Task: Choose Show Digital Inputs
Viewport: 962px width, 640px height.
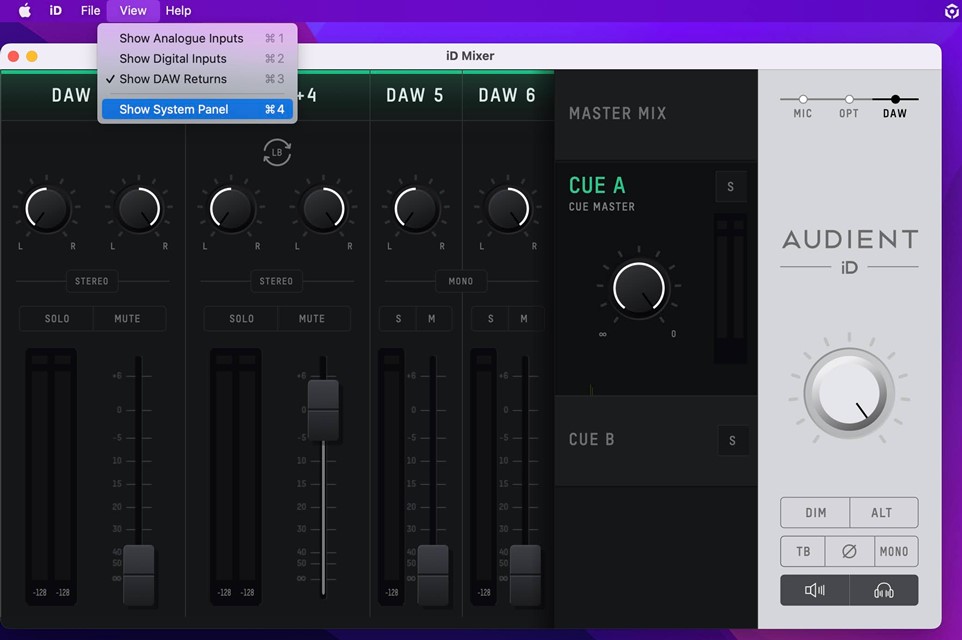Action: click(197, 58)
